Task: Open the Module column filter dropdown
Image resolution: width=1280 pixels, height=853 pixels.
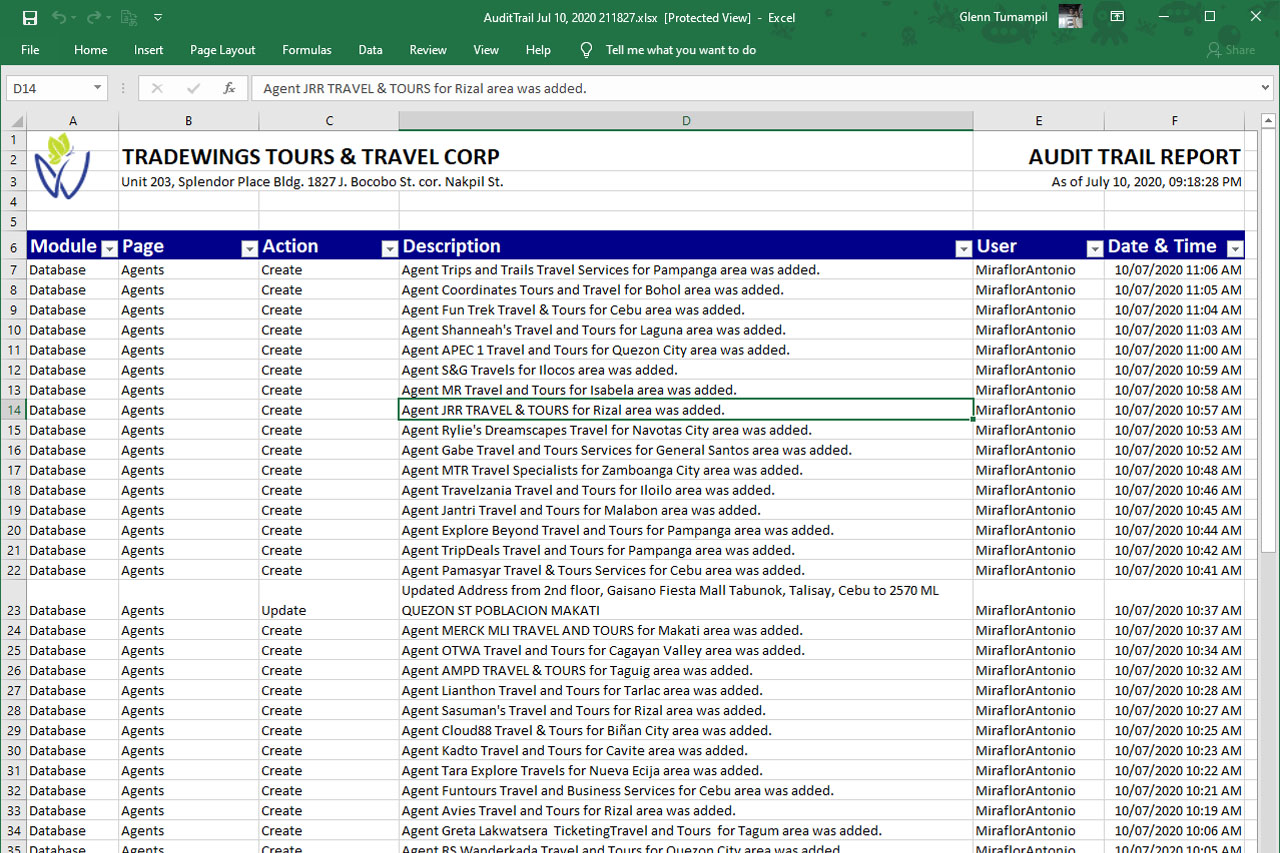Action: pos(109,249)
